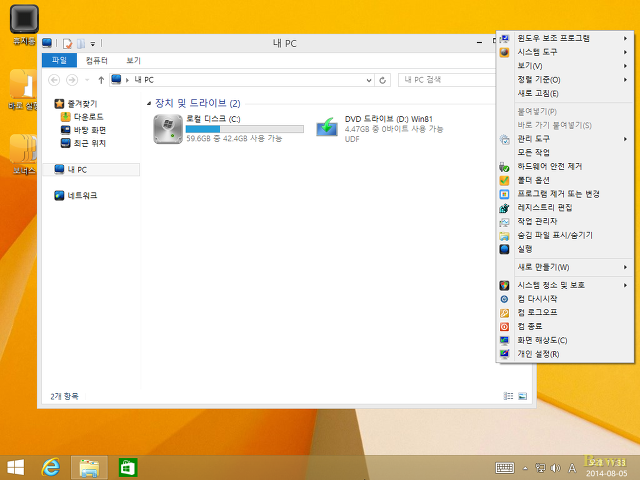
Task: Switch to the 보기 ribbon tab
Action: click(x=133, y=60)
